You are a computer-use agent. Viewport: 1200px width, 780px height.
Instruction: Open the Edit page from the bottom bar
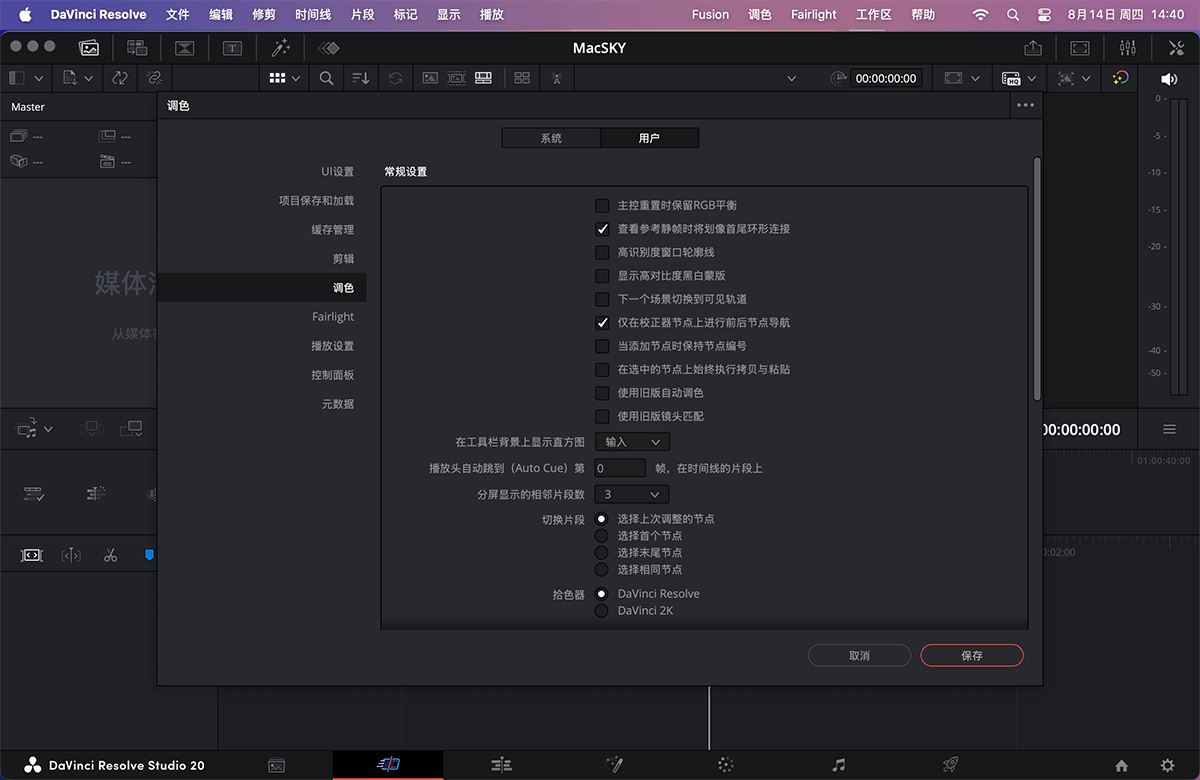502,765
